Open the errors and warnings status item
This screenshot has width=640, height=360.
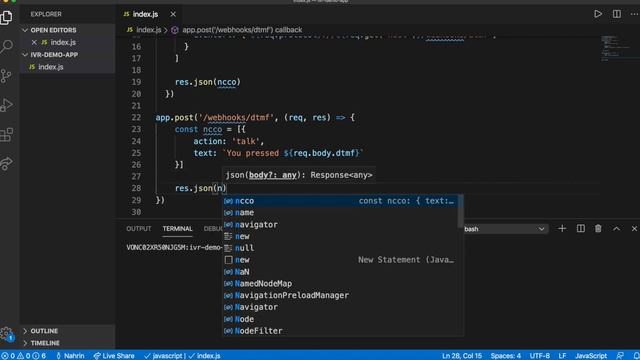click(x=24, y=356)
